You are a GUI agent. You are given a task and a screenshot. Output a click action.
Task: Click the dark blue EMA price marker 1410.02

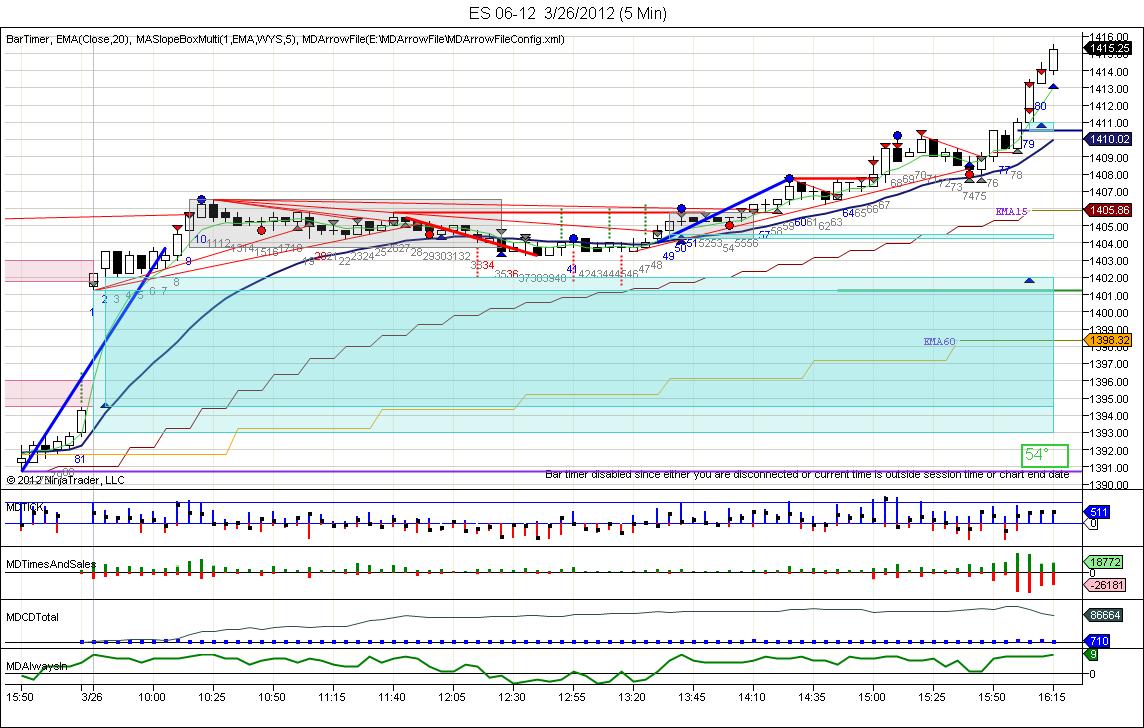click(x=1109, y=139)
